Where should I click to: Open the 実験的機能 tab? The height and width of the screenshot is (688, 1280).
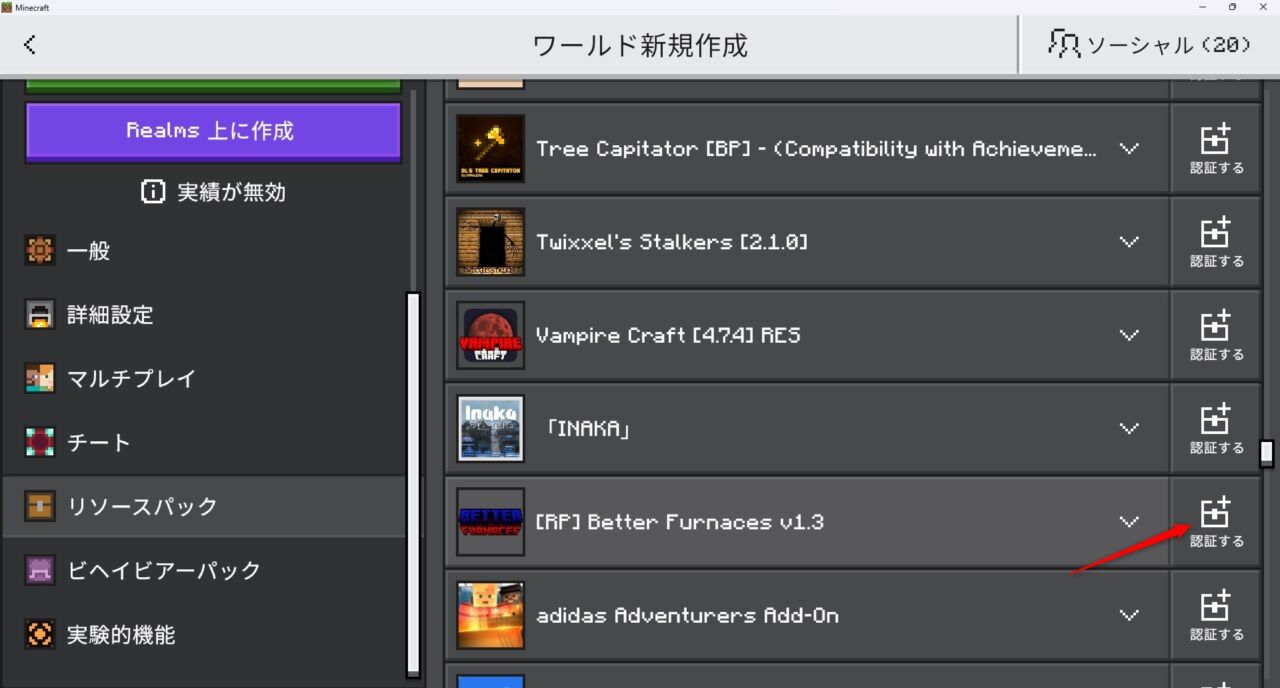204,634
